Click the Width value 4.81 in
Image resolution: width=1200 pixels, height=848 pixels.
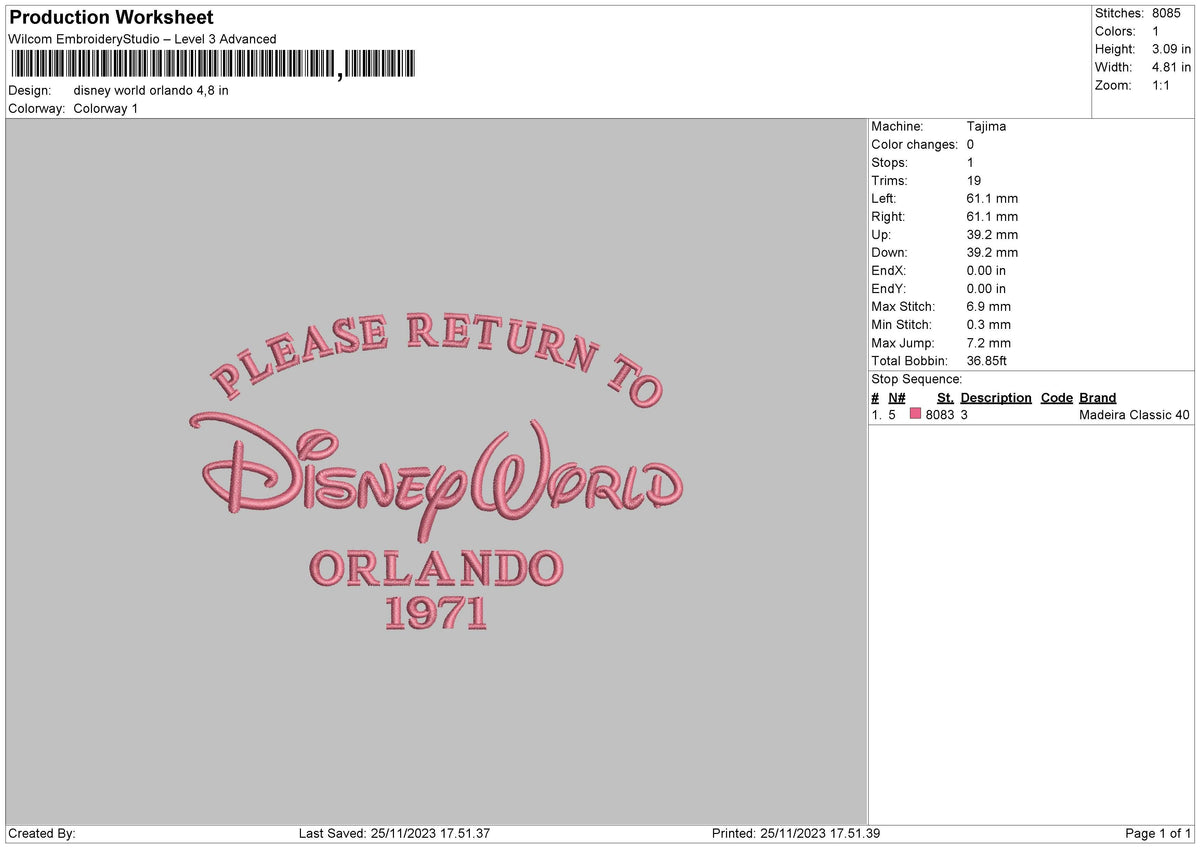[x=1171, y=67]
